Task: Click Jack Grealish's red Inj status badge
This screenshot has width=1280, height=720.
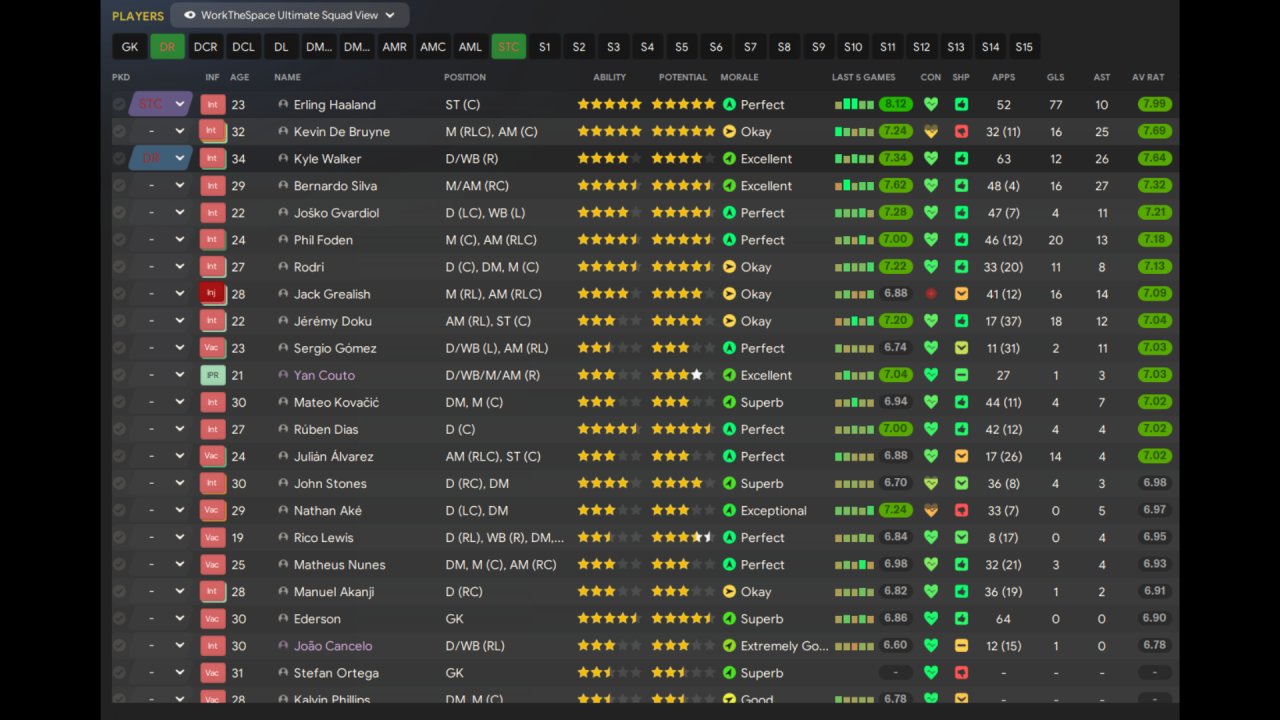Action: tap(212, 294)
